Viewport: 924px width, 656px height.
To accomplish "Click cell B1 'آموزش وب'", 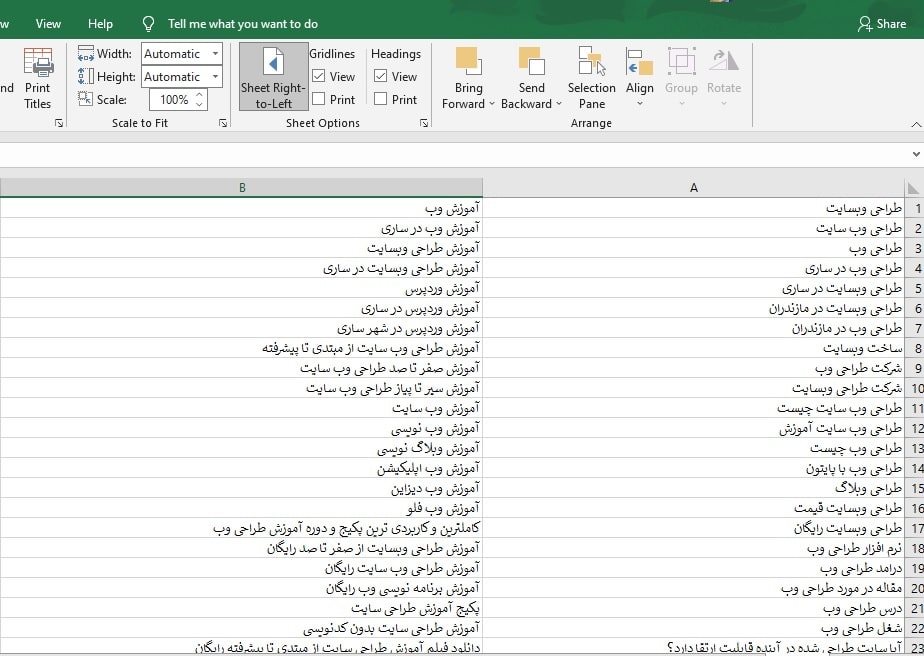I will pos(242,209).
